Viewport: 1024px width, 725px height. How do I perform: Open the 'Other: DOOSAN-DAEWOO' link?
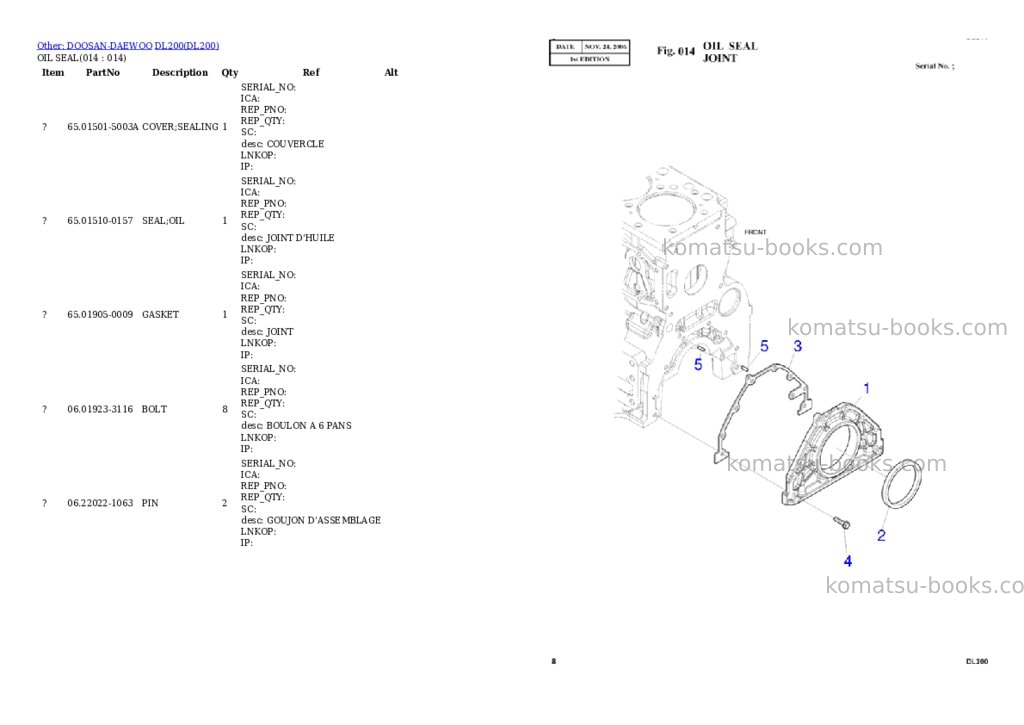coord(95,46)
